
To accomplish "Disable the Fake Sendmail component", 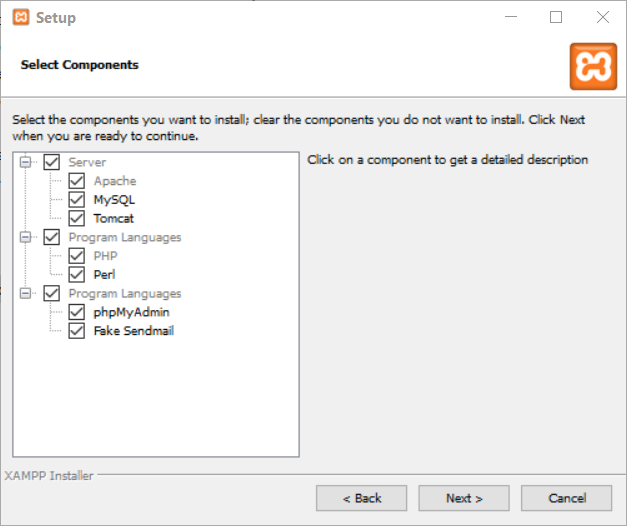I will point(76,331).
